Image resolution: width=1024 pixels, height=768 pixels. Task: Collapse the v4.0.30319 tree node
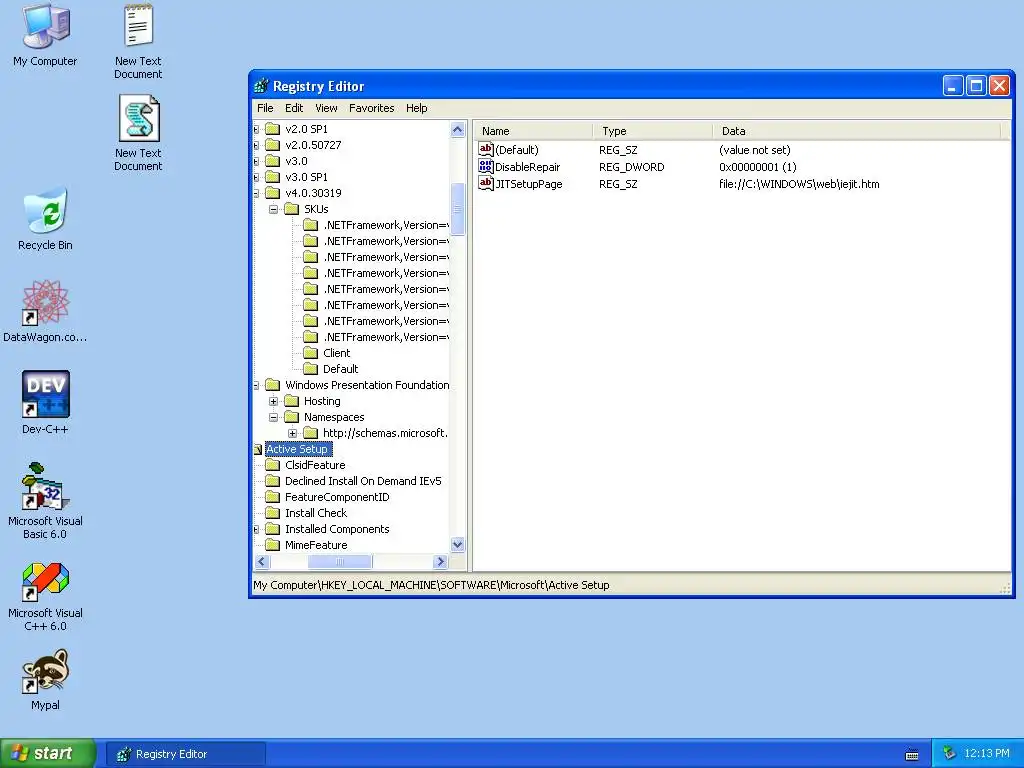(256, 193)
